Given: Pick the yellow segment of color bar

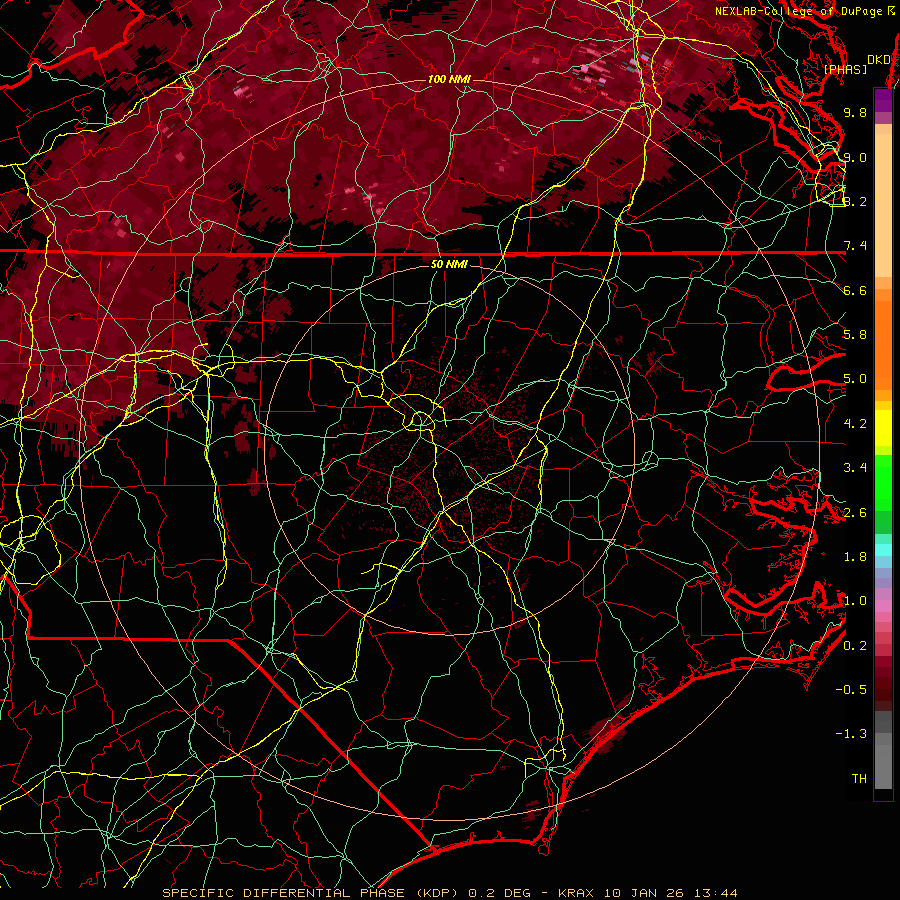Looking at the screenshot, I should 883,428.
